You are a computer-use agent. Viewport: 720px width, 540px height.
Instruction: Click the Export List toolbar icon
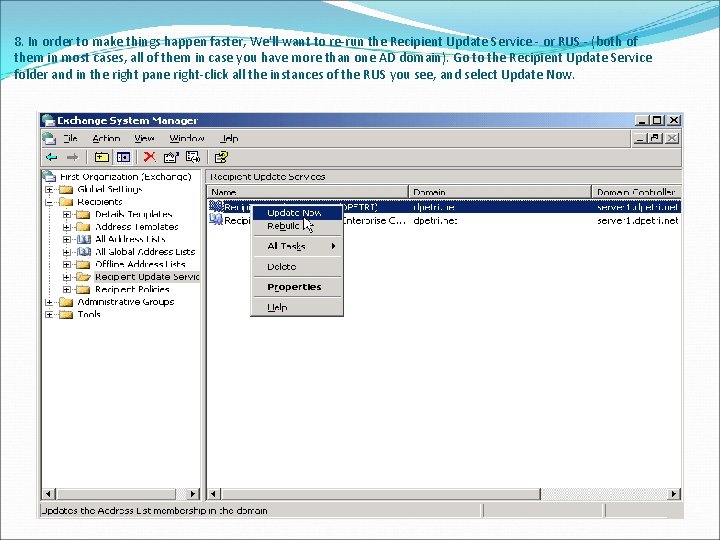[193, 157]
